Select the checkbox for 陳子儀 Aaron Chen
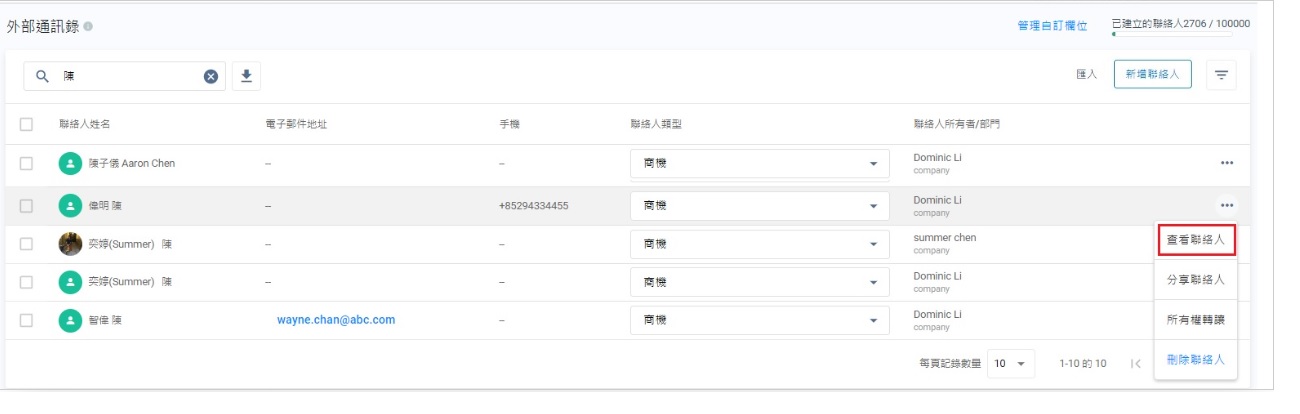 27,163
